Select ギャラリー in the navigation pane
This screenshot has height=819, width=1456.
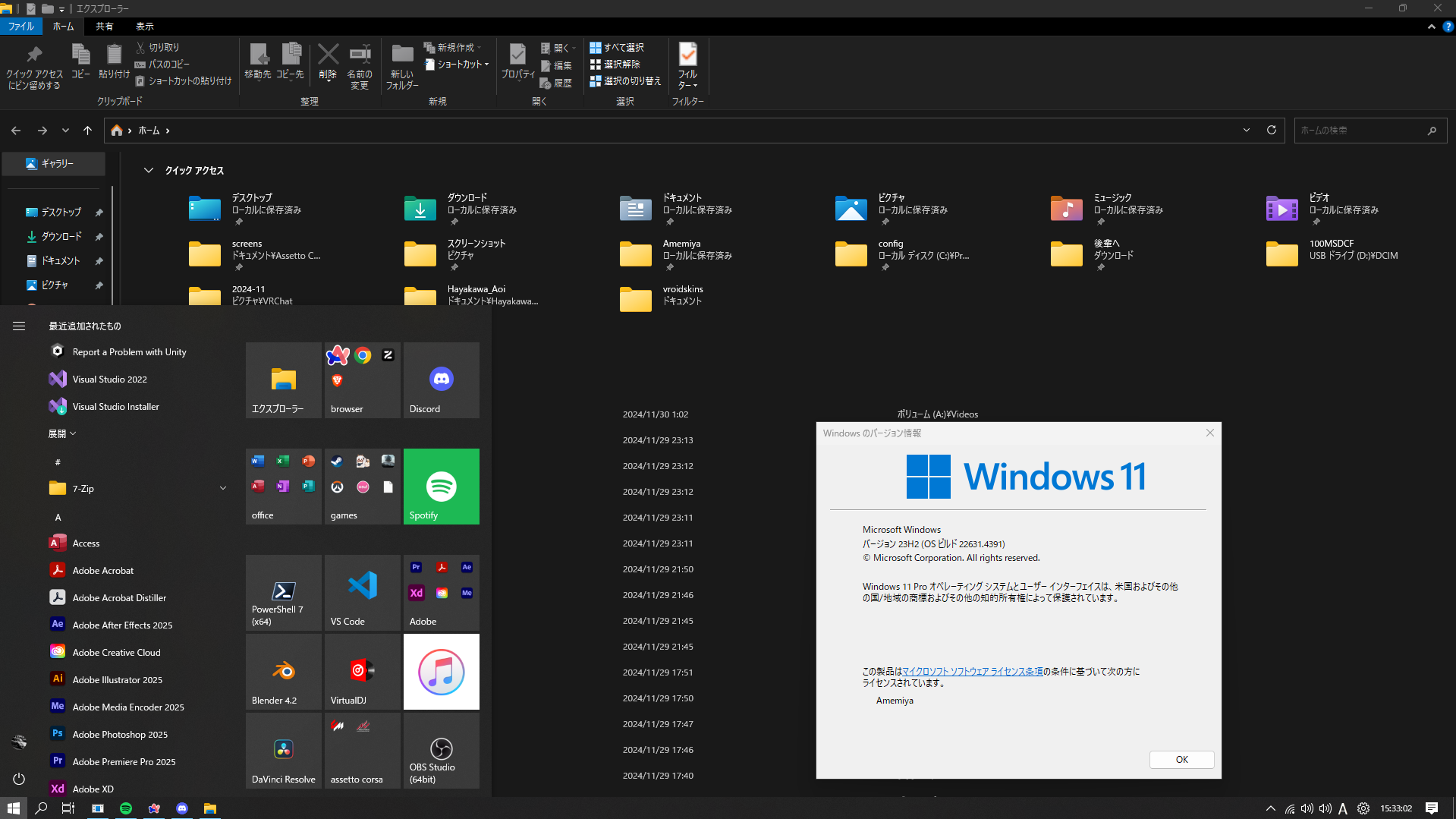coord(53,164)
